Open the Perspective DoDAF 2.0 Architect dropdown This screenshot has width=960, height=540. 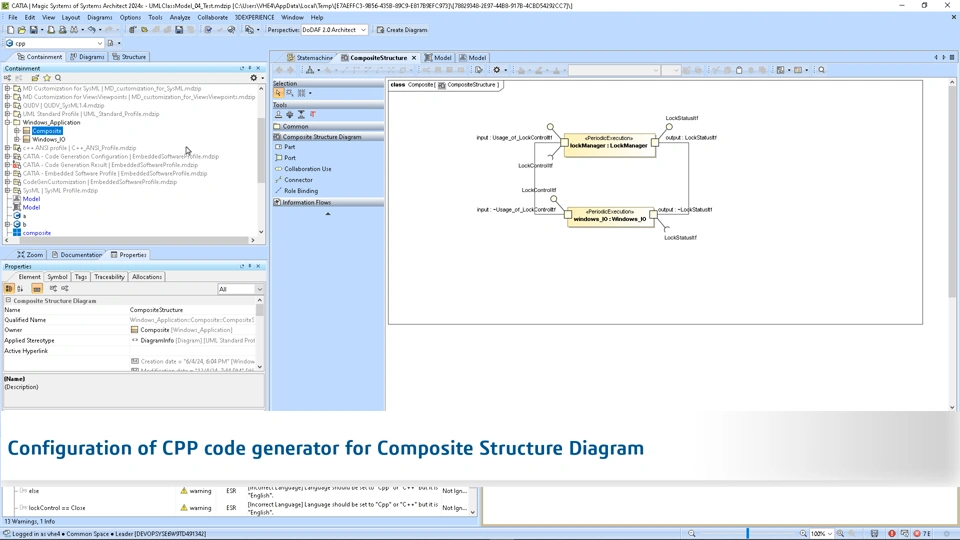pos(334,29)
